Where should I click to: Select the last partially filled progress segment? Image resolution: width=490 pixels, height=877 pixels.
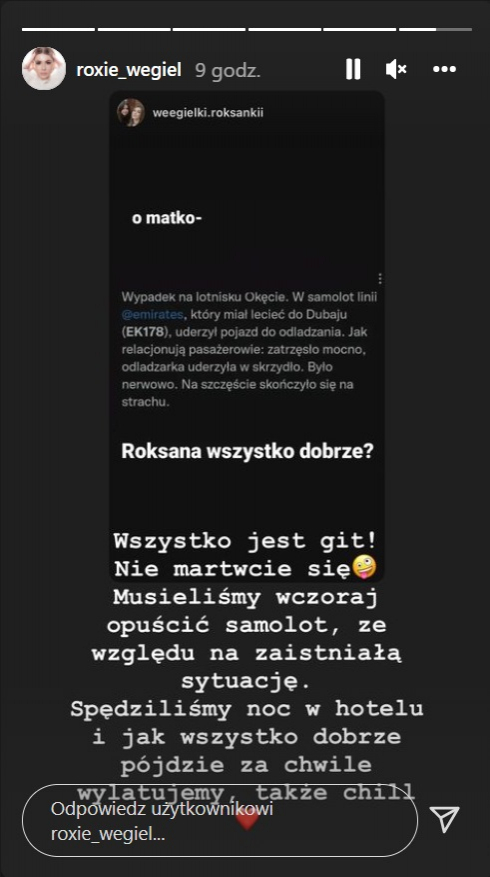(435, 29)
